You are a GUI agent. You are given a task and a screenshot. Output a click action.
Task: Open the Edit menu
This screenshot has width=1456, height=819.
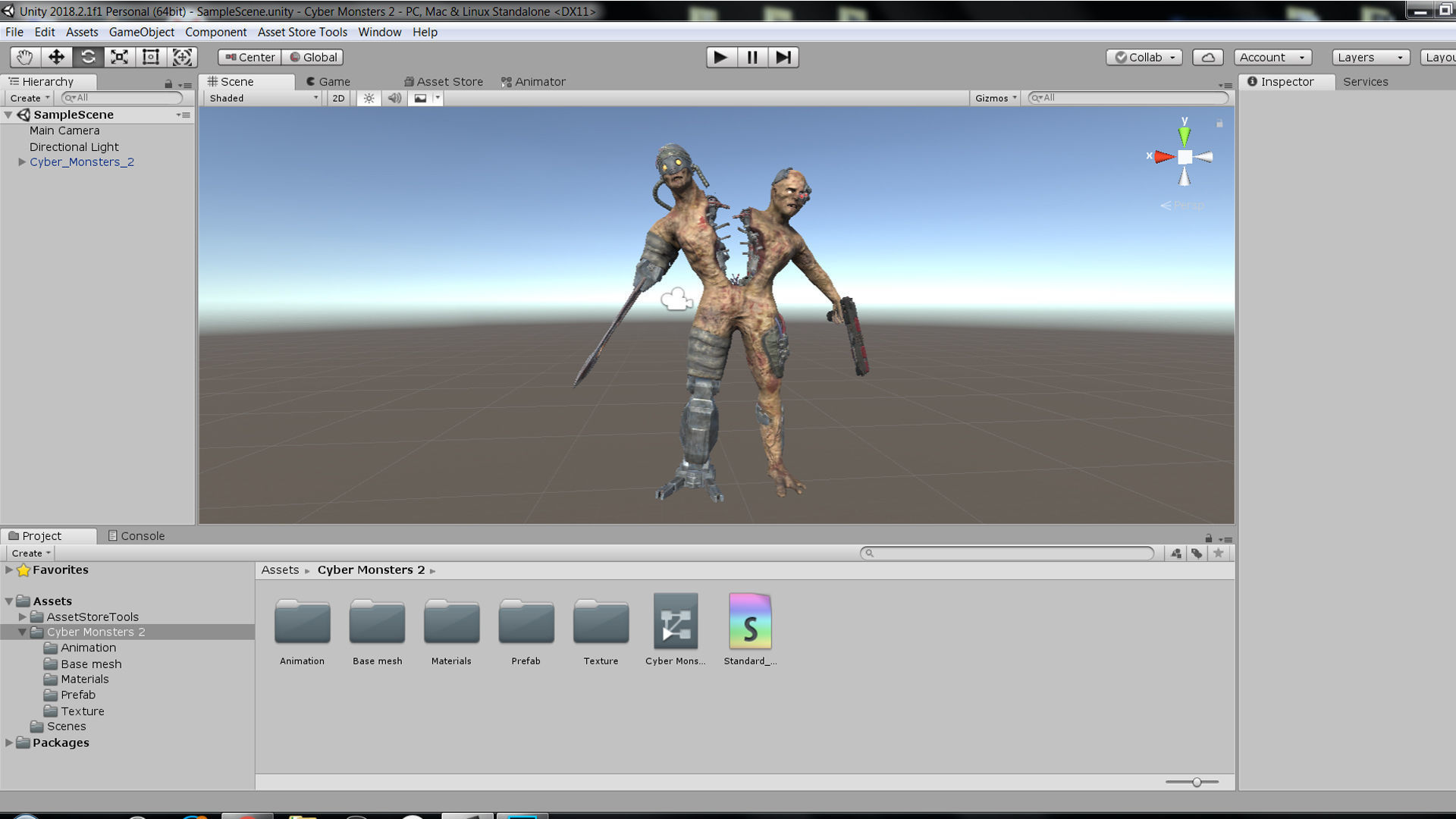pyautogui.click(x=45, y=32)
